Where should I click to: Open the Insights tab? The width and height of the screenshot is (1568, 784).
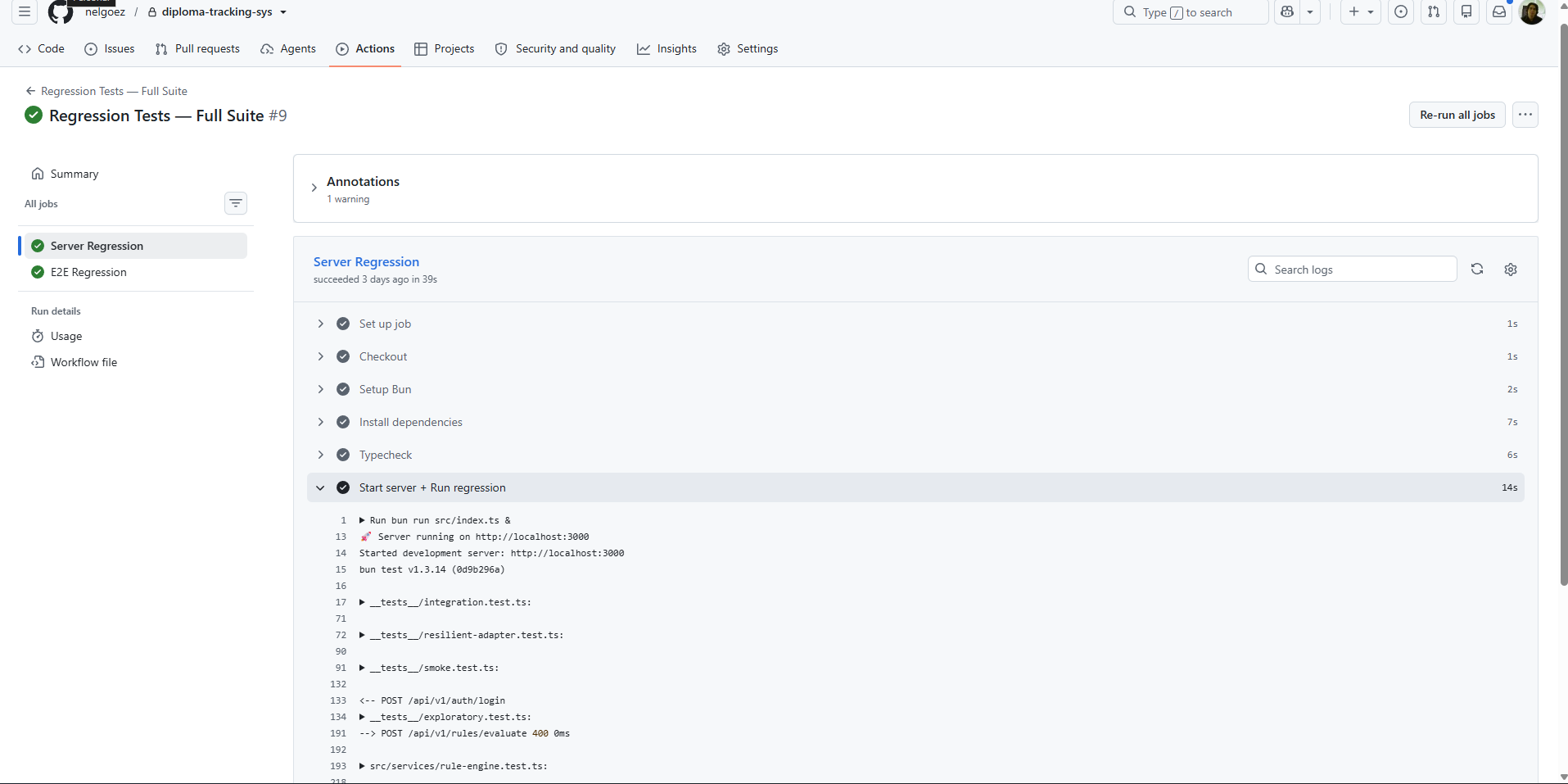coord(667,49)
